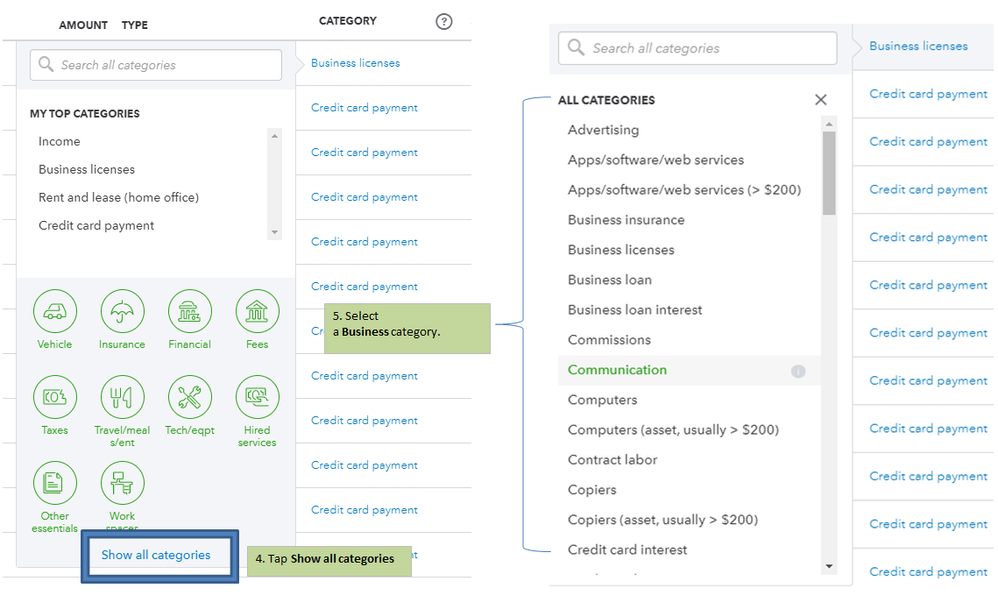Image resolution: width=998 pixels, height=596 pixels.
Task: Select Income from top categories
Action: click(x=59, y=142)
